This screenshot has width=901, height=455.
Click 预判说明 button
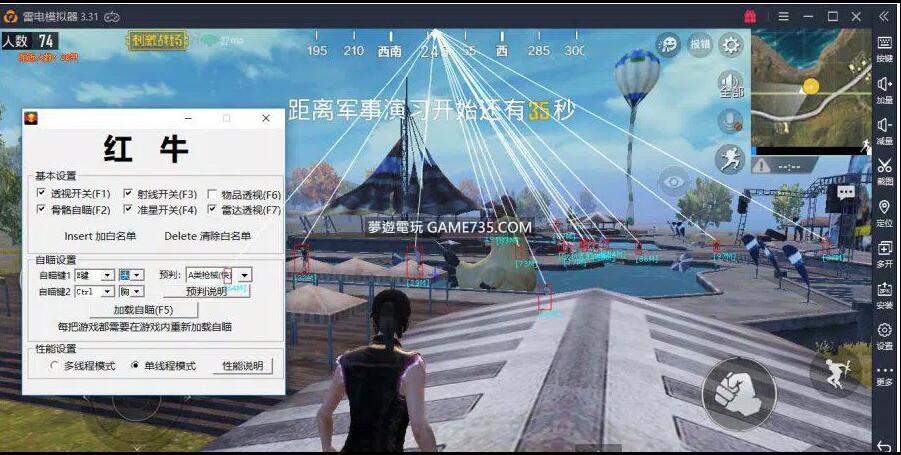click(206, 291)
